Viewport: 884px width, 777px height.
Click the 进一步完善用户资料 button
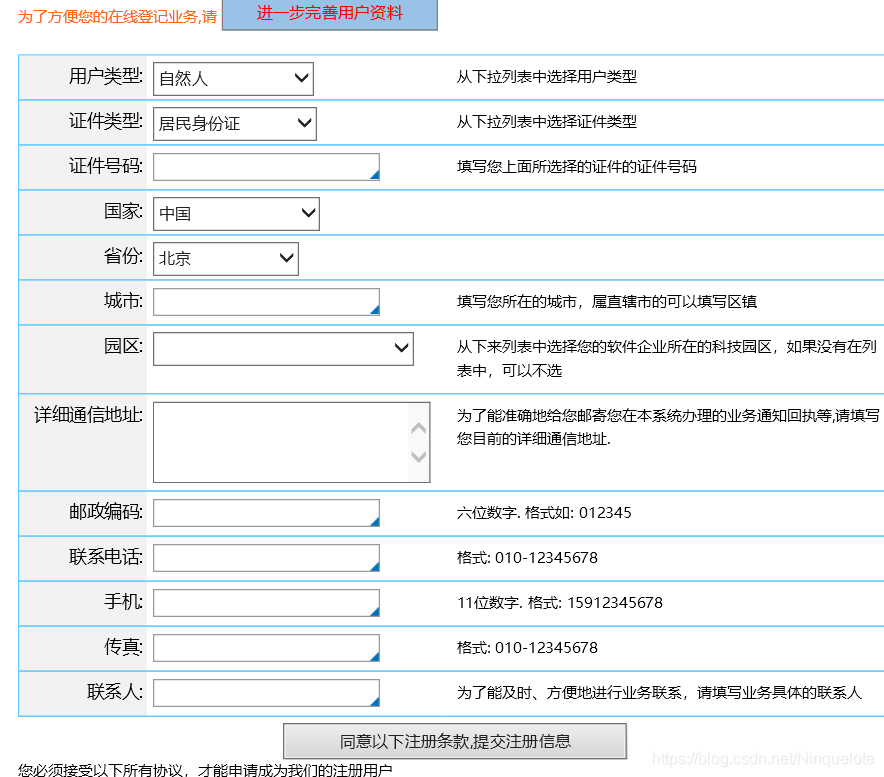click(x=330, y=15)
